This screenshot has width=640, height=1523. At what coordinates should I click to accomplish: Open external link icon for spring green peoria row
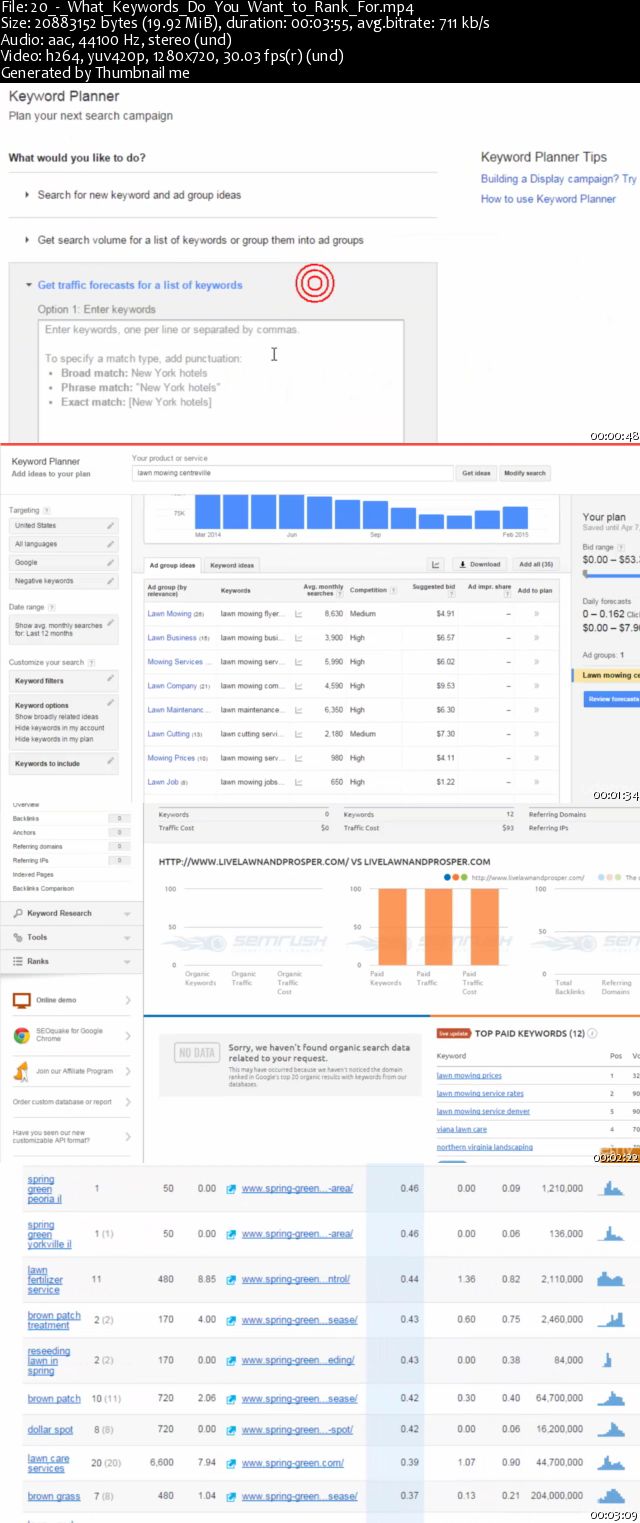click(x=231, y=1189)
